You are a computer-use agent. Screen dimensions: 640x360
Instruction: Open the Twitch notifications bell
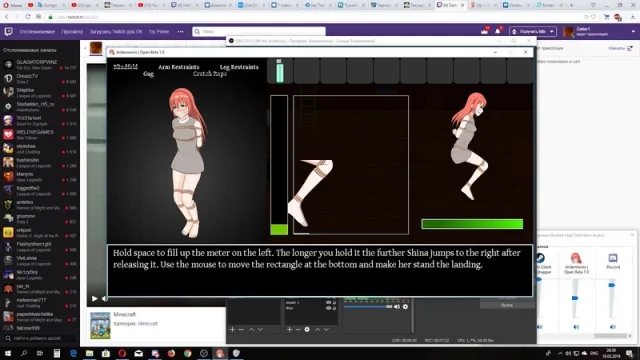[x=498, y=31]
